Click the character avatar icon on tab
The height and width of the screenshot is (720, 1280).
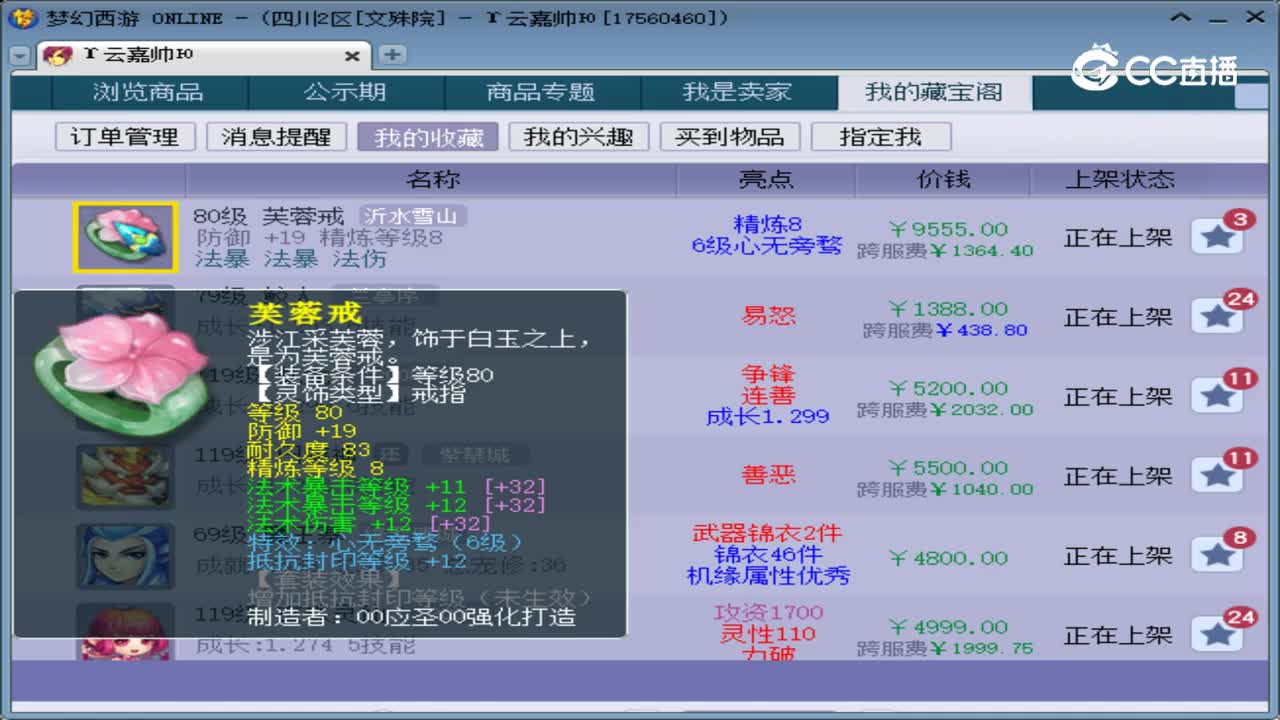click(x=58, y=56)
